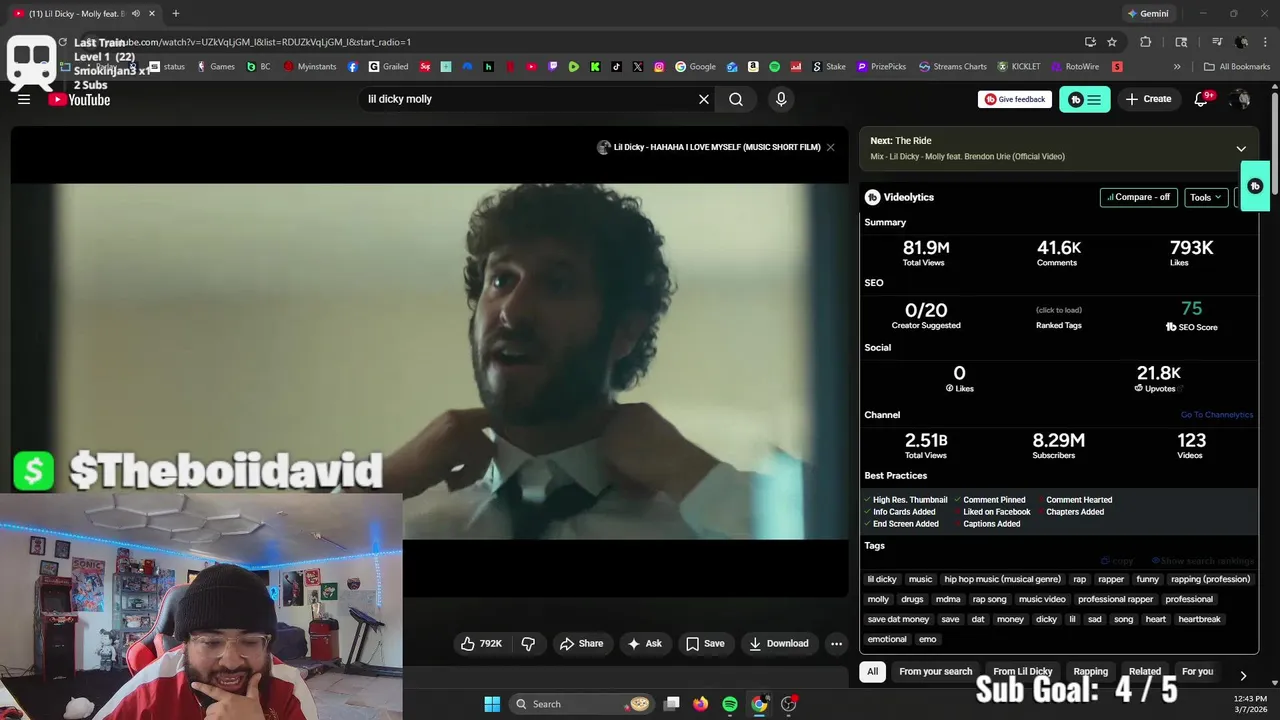Open YouTube notifications bell
This screenshot has width=1280, height=720.
coord(1201,99)
